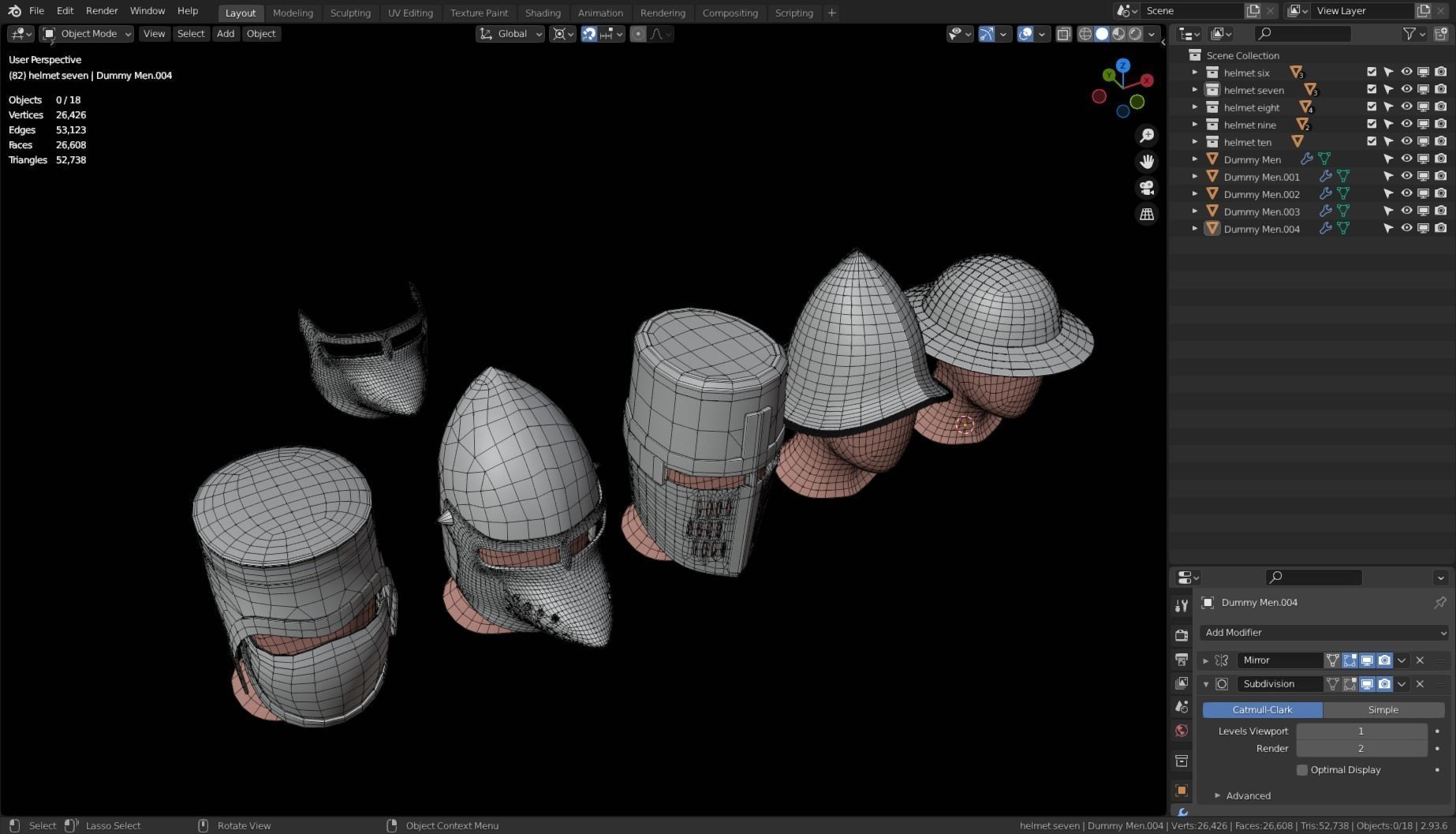Screen dimensions: 1456x834
Task: Open World properties tab (red globe)
Action: click(1182, 731)
